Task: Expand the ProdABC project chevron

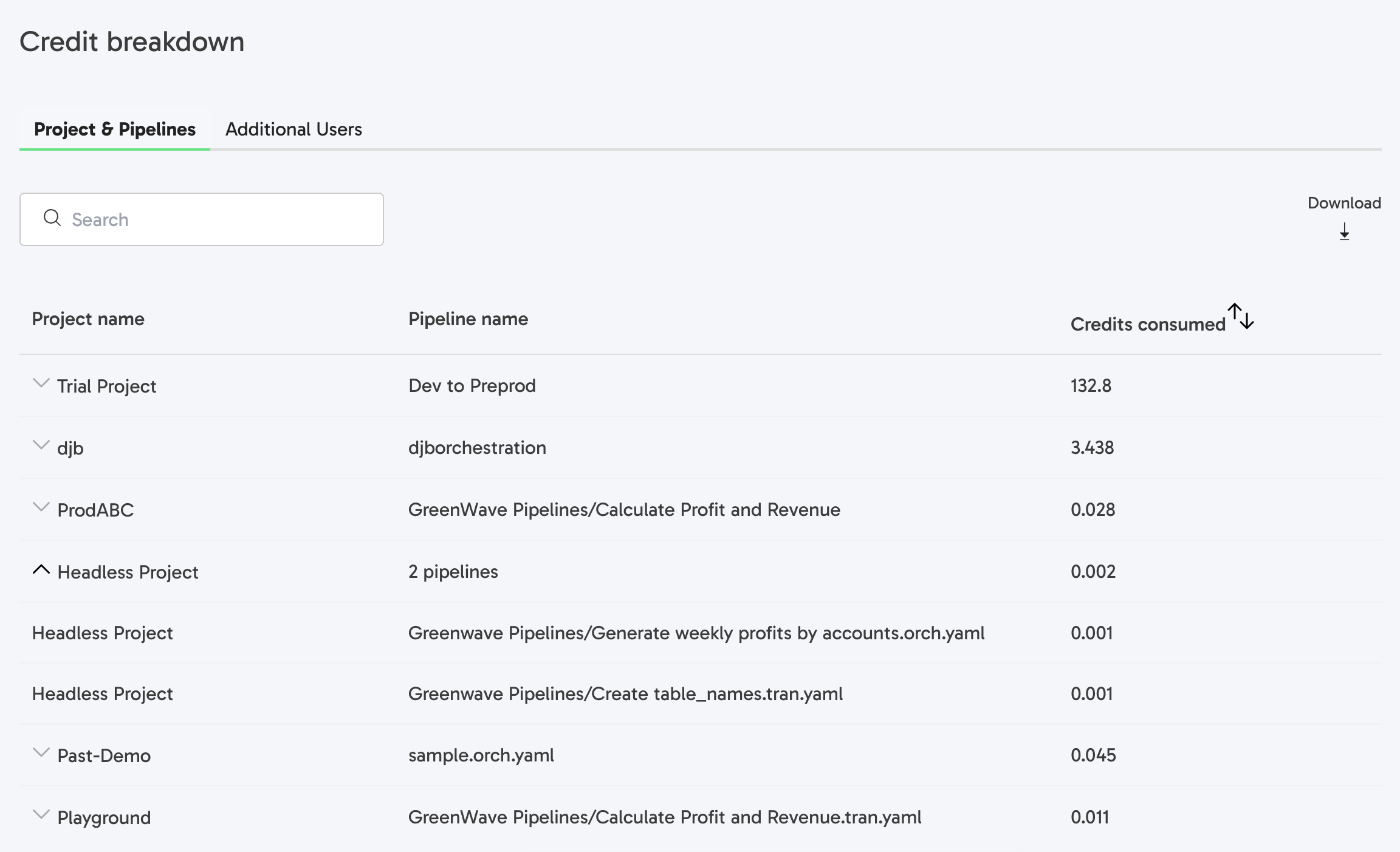Action: (x=41, y=507)
